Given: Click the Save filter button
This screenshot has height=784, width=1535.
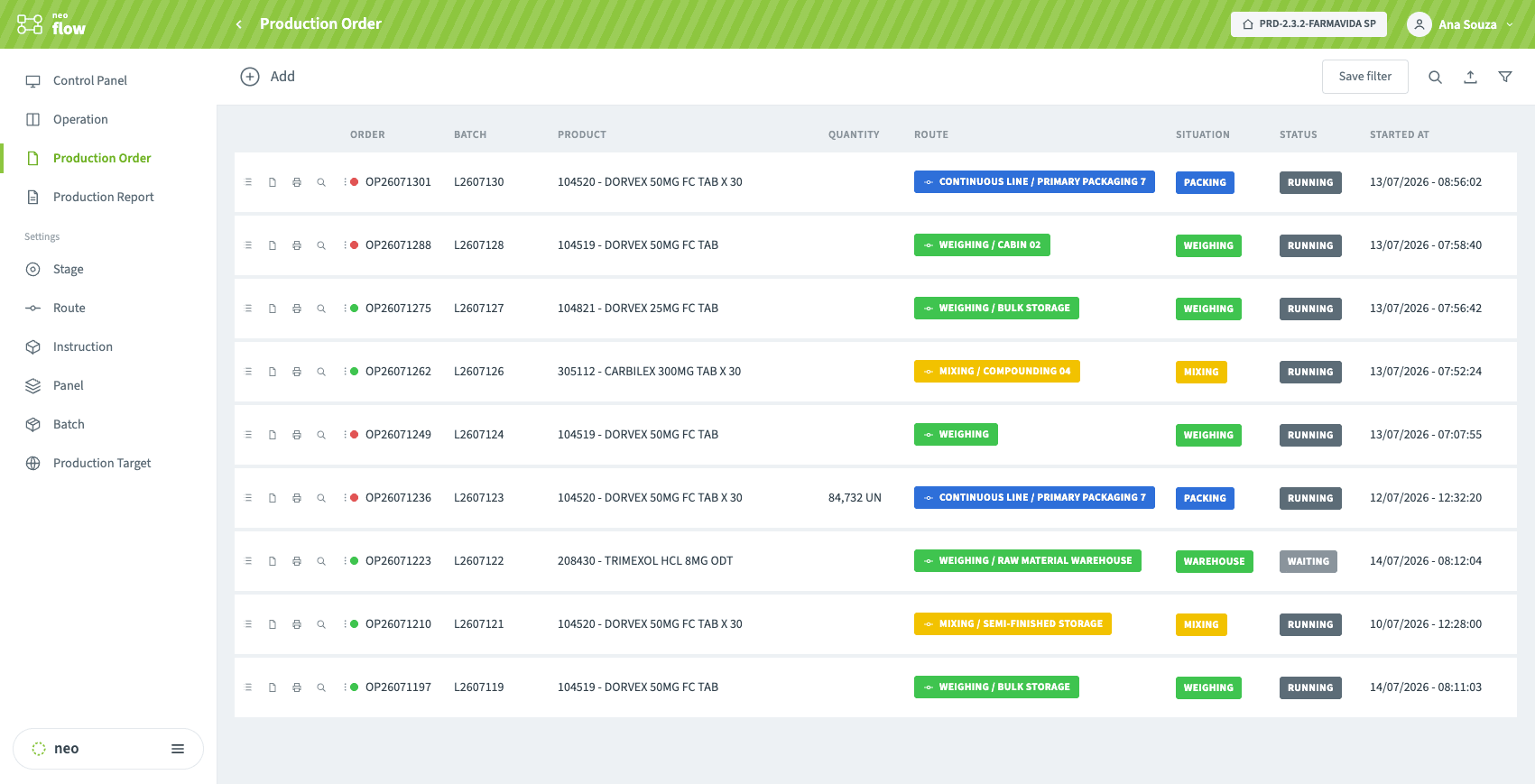Looking at the screenshot, I should [x=1364, y=77].
